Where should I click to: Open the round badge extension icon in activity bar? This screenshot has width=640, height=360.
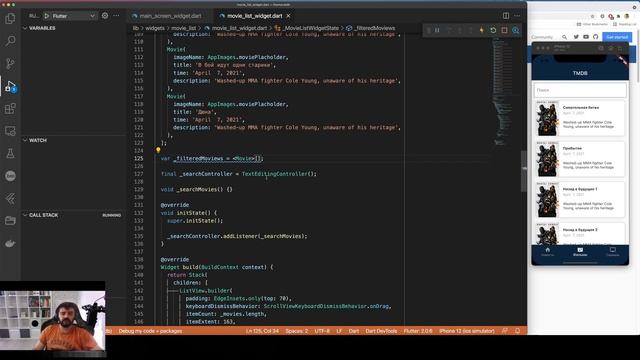pos(10,176)
